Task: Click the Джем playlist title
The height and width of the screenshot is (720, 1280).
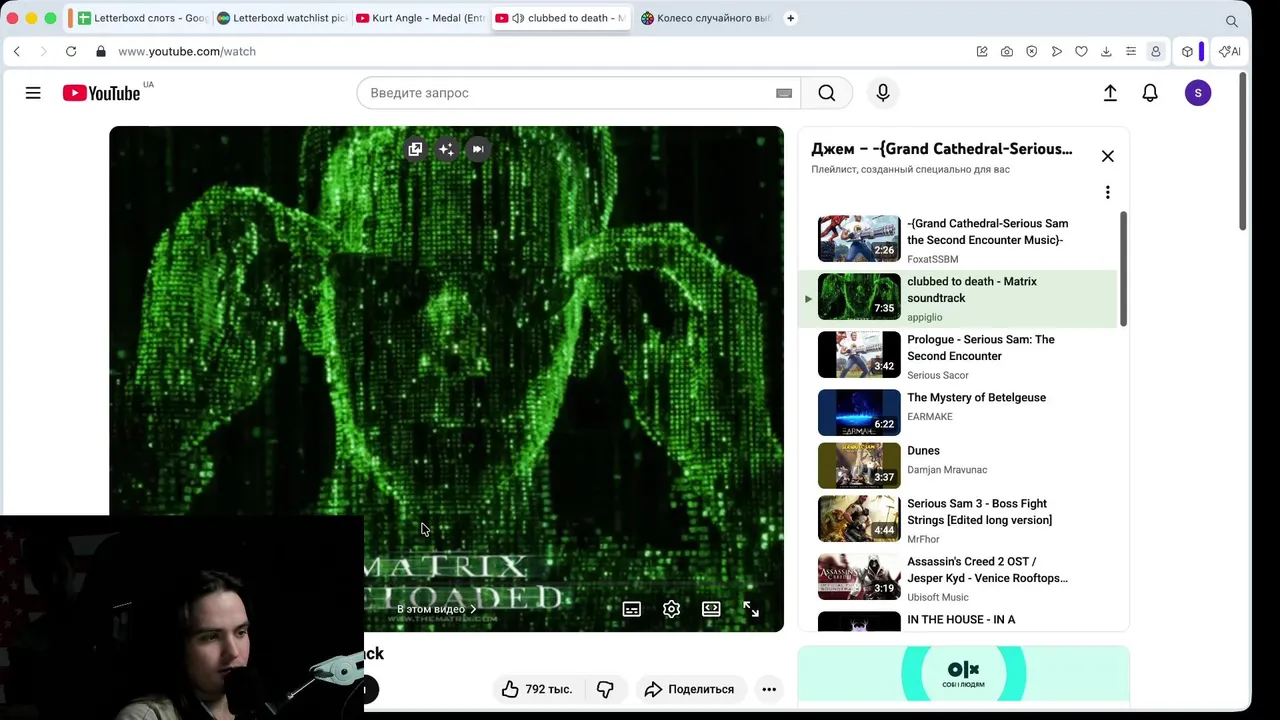Action: click(x=941, y=149)
